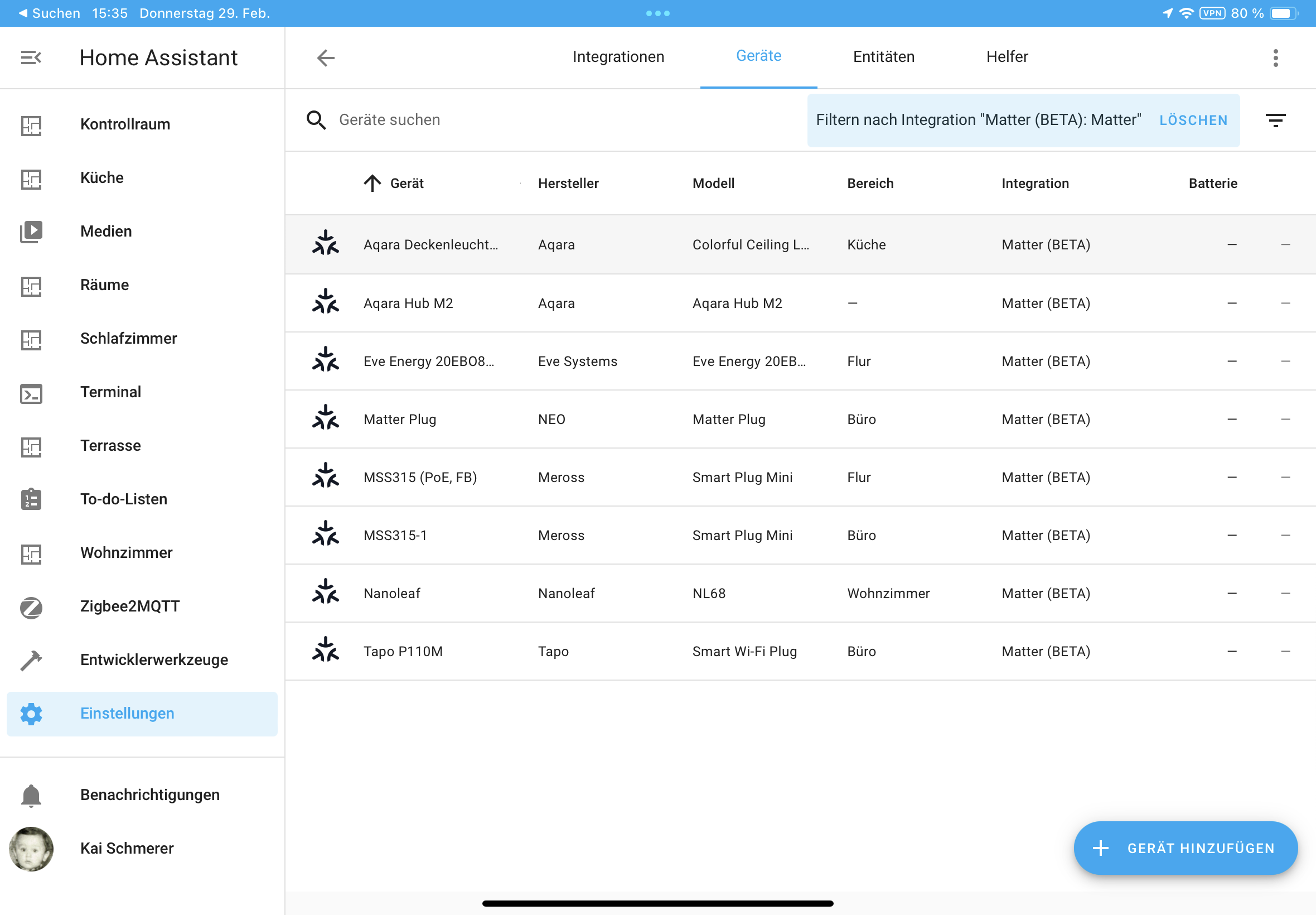This screenshot has width=1316, height=915.
Task: Switch to the Helfer tab
Action: coord(1007,57)
